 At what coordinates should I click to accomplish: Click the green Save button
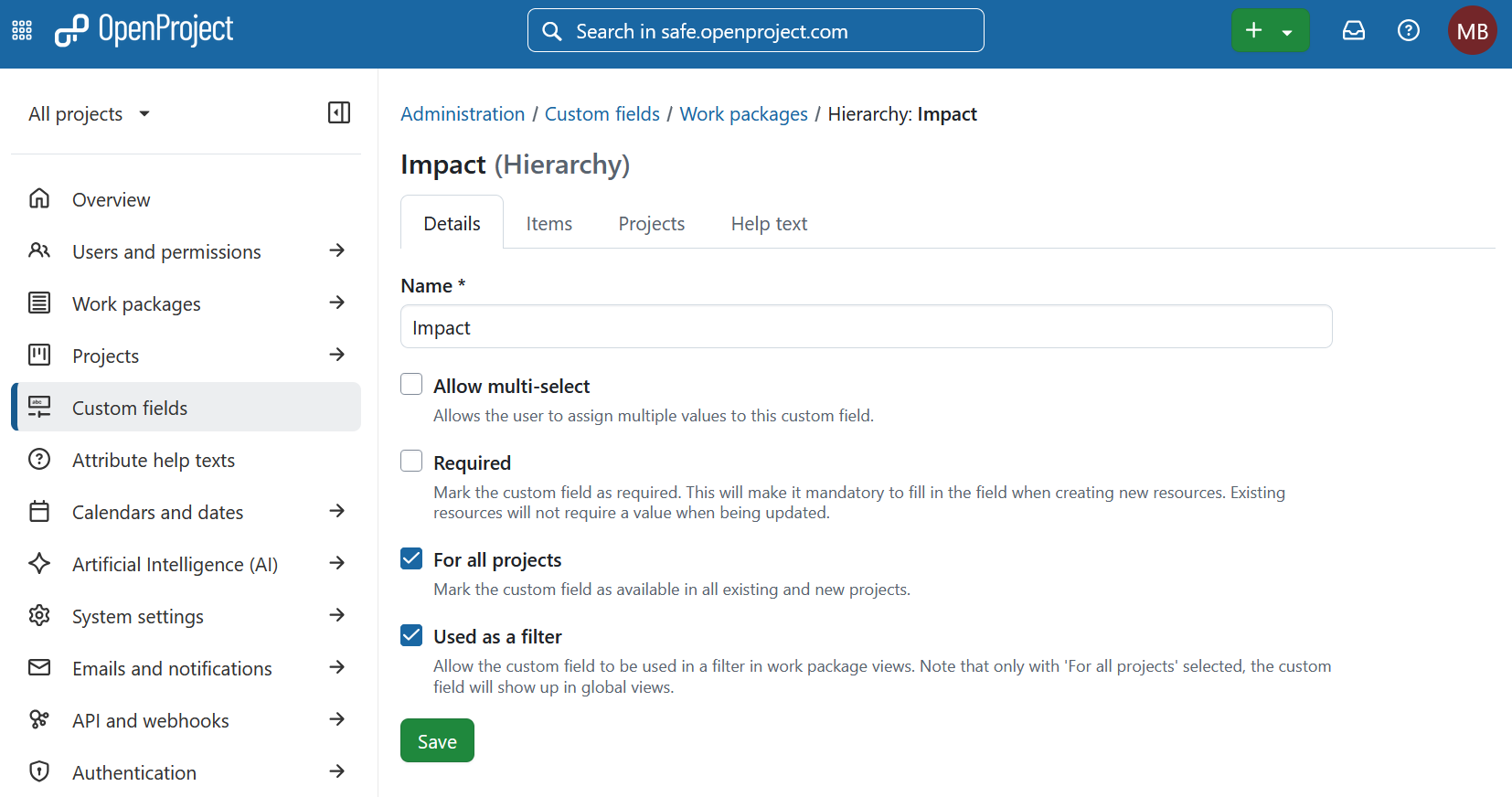coord(437,740)
